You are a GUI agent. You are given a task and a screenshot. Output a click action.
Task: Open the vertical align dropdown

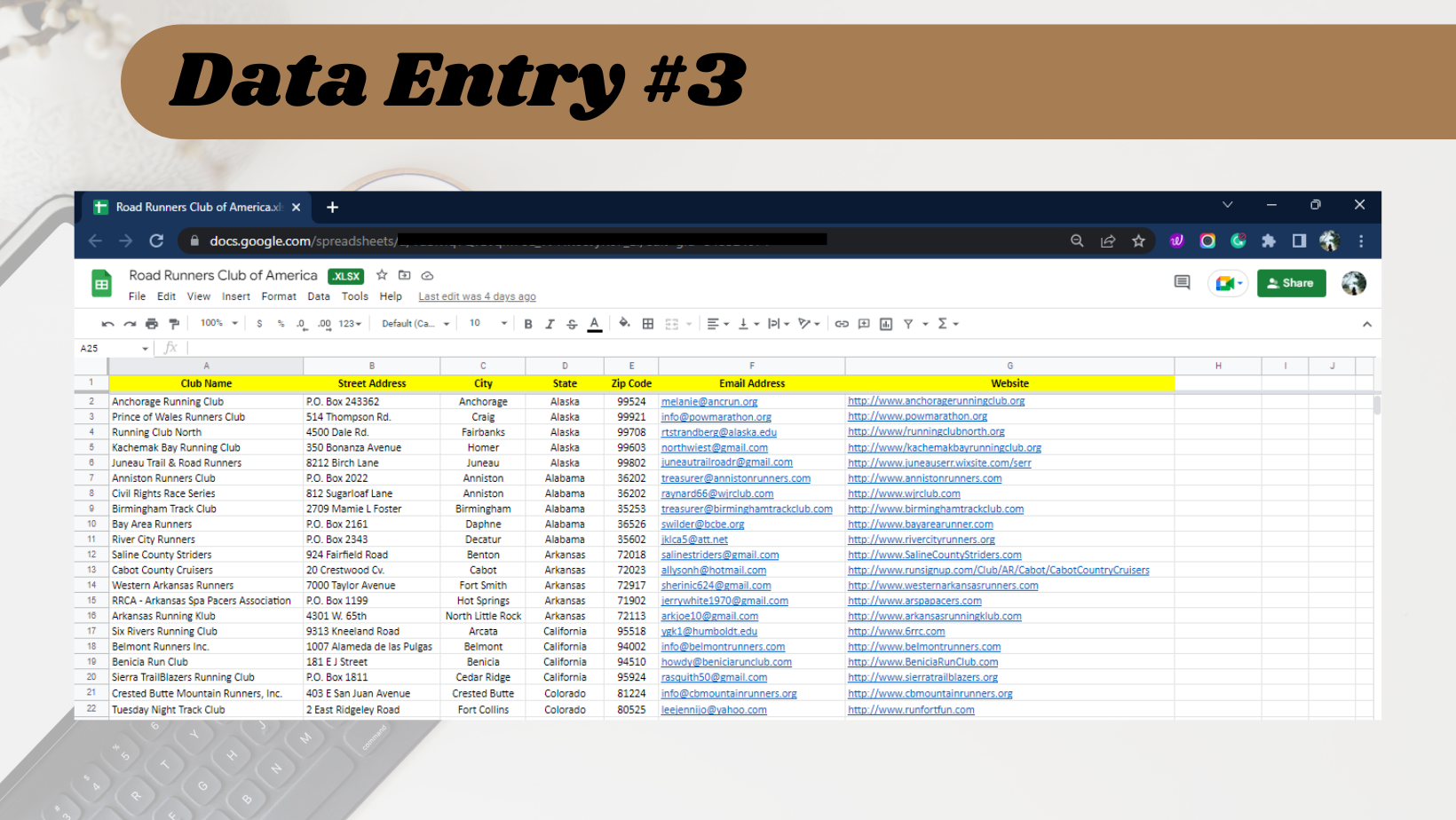point(748,324)
